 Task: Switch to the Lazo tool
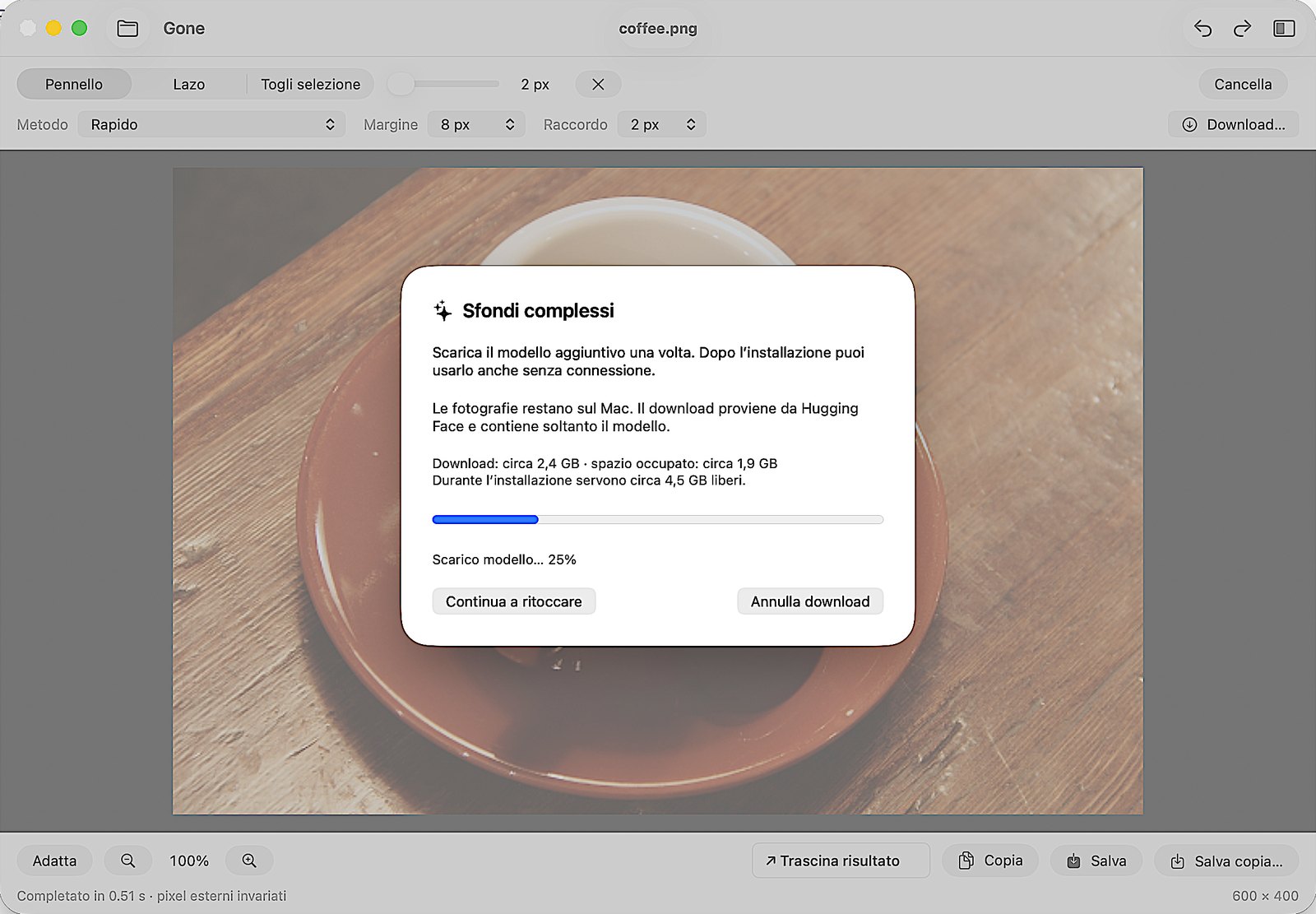188,84
